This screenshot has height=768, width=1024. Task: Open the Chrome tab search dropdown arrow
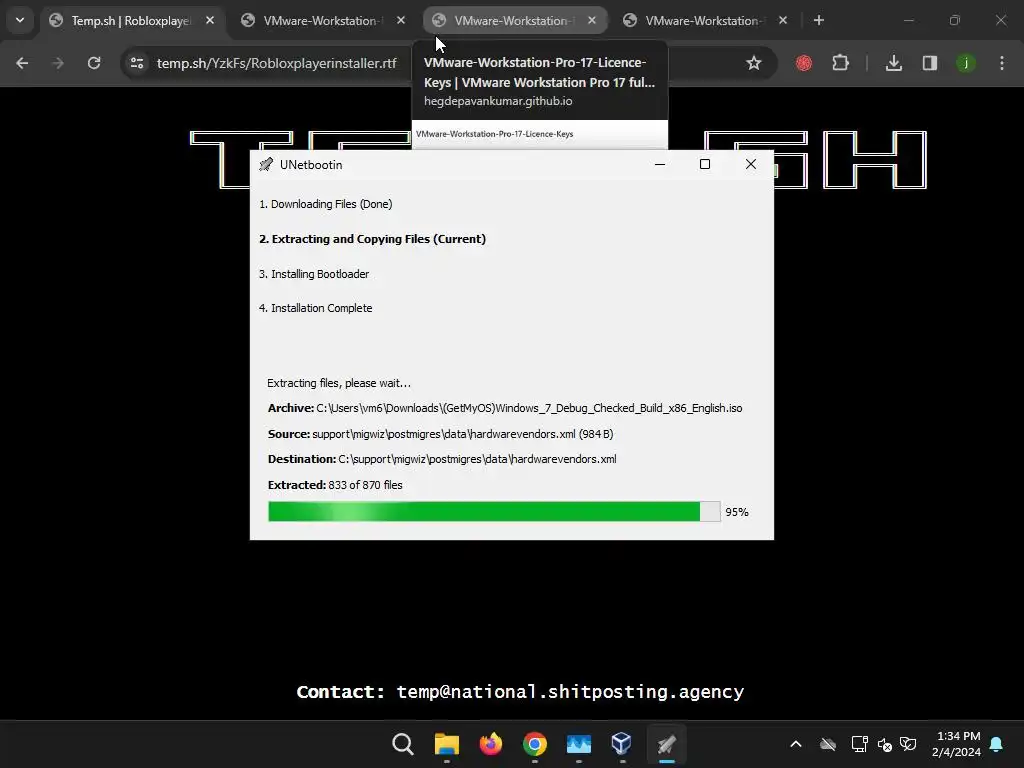[20, 20]
